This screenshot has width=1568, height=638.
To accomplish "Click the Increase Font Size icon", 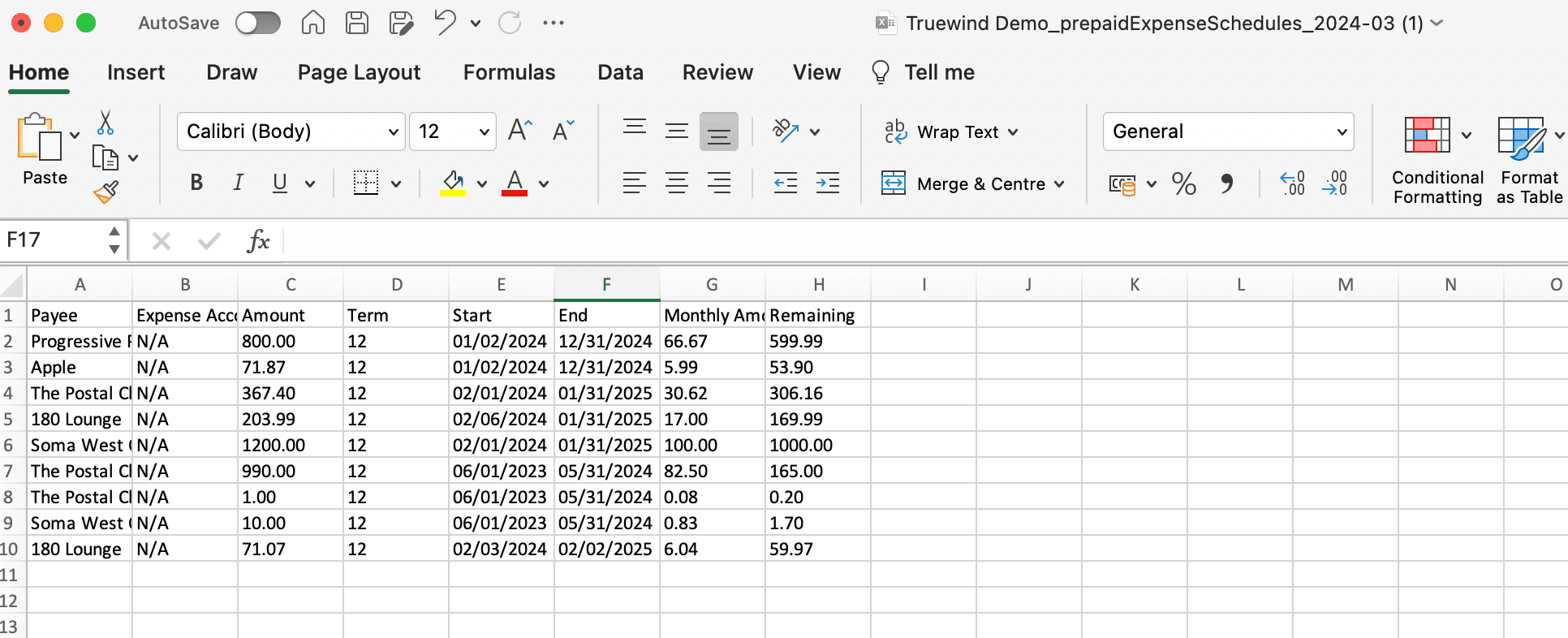I will 519,130.
